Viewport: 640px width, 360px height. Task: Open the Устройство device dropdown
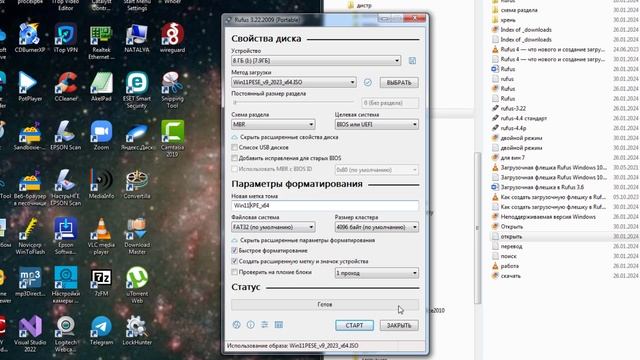pos(316,61)
